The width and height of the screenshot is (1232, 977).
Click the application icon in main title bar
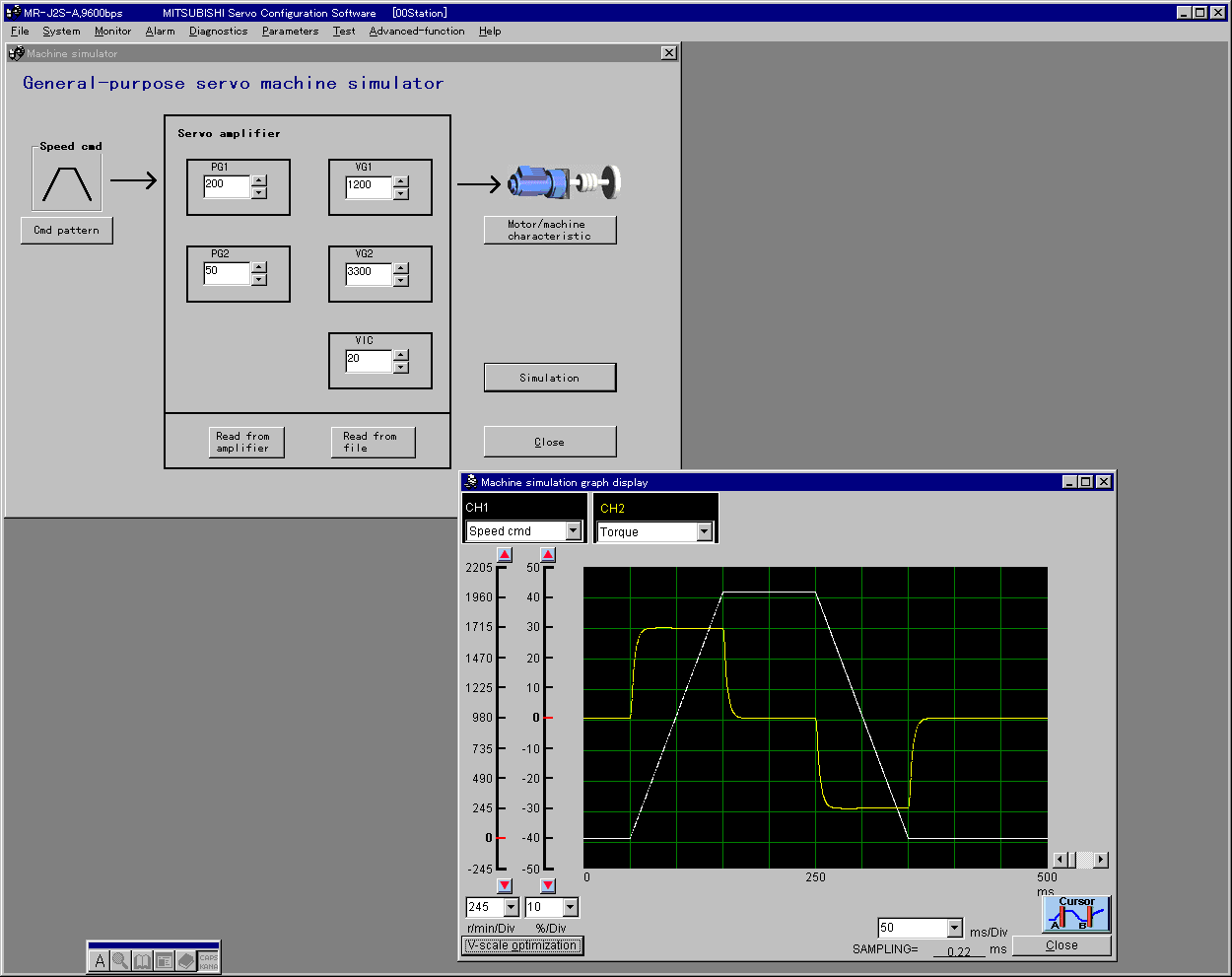13,12
